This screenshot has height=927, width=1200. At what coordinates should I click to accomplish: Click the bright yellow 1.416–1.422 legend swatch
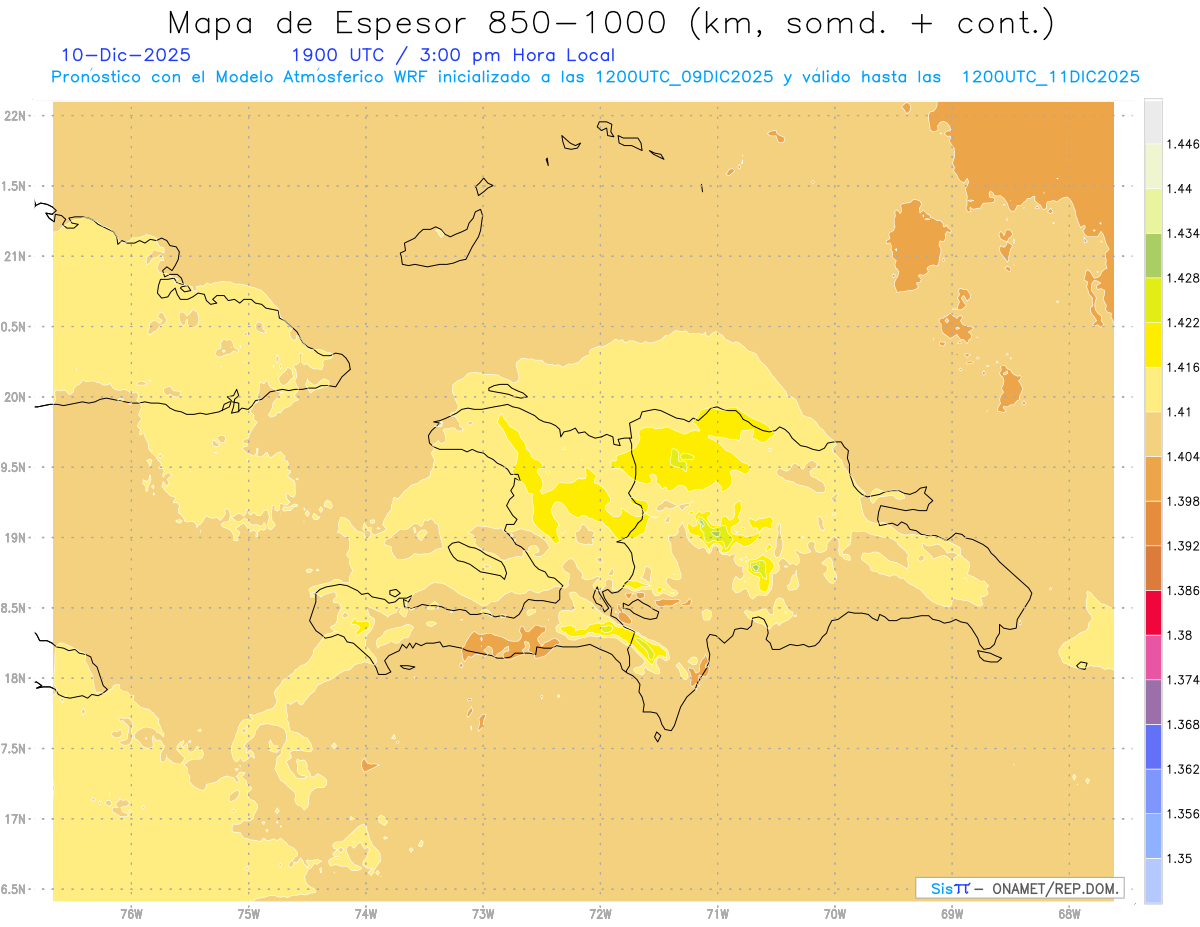tap(1153, 345)
